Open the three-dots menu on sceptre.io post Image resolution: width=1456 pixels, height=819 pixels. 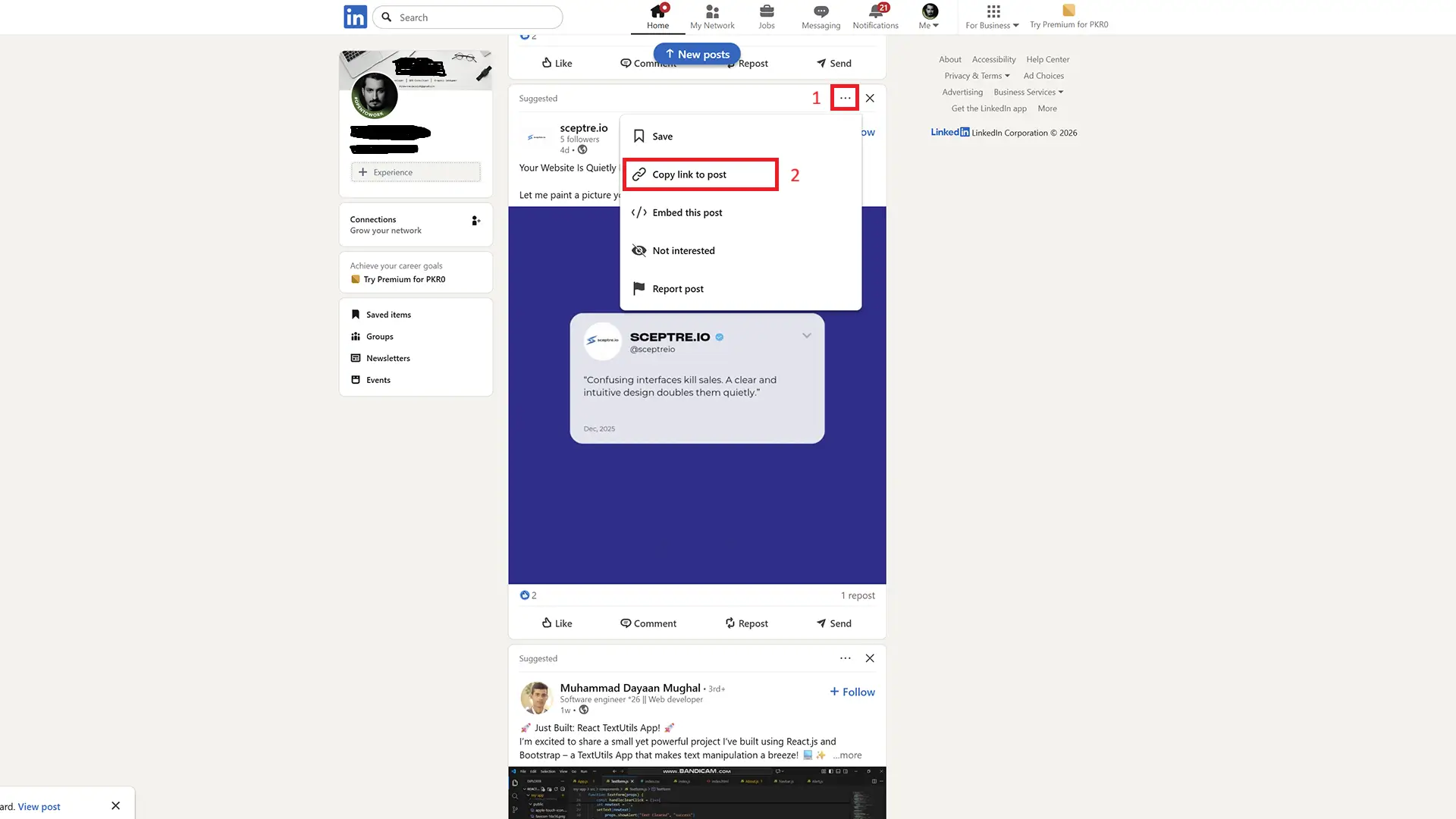point(845,98)
